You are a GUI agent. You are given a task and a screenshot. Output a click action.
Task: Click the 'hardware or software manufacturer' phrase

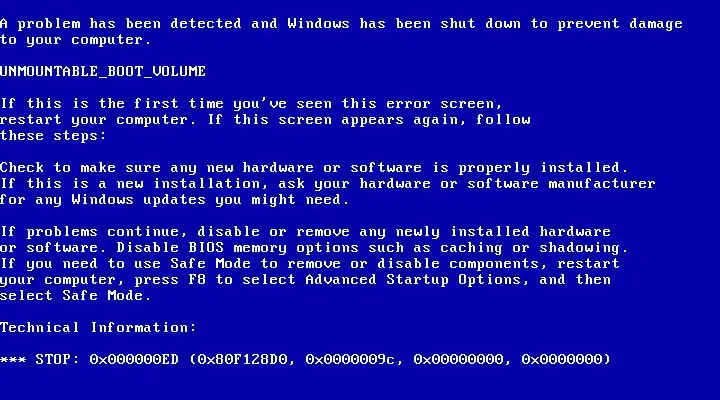click(507, 184)
